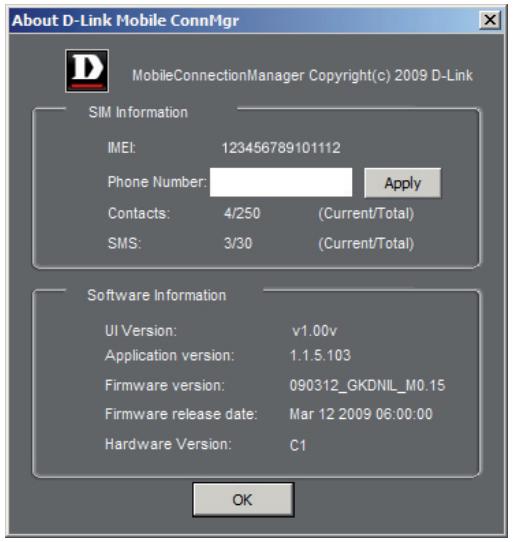515x542 pixels.
Task: Click the hardware version value C1
Action: 298,445
